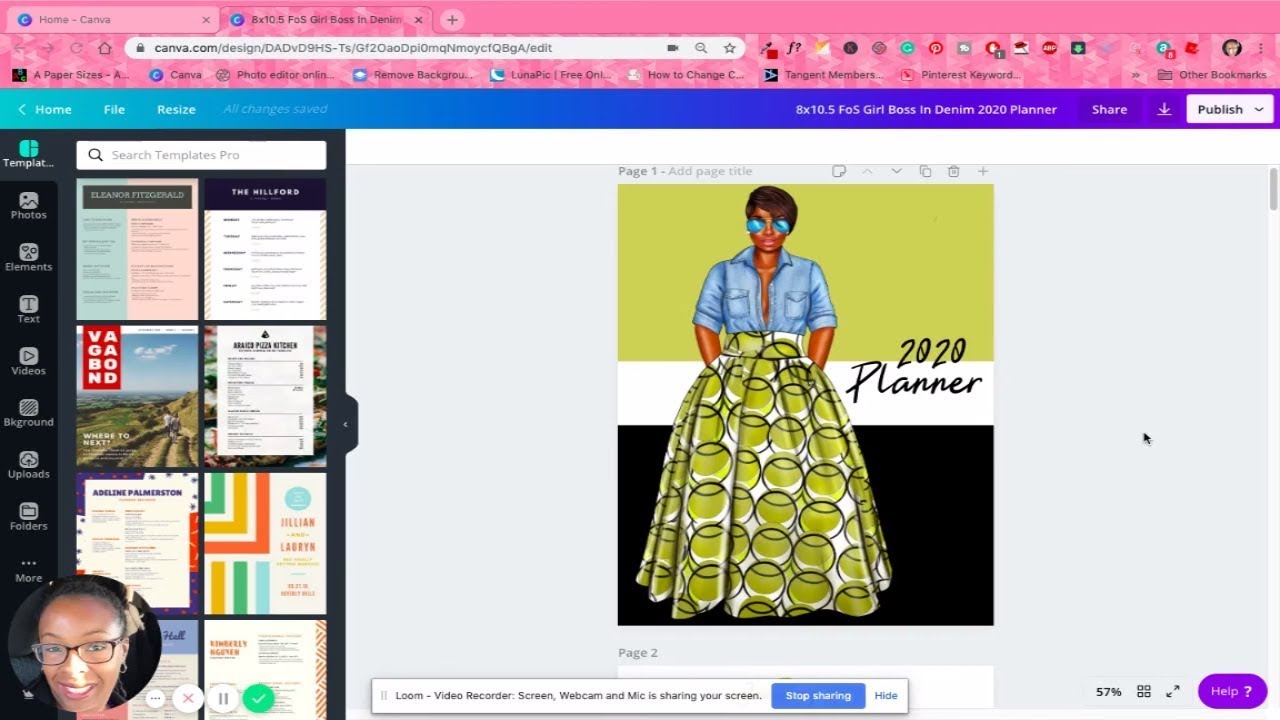The width and height of the screenshot is (1280, 720).
Task: Finish Loom recording with green checkmark
Action: [x=259, y=699]
